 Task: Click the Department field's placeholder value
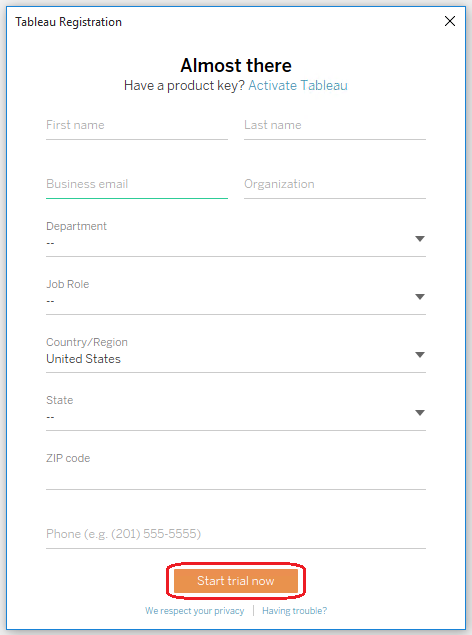click(x=50, y=243)
